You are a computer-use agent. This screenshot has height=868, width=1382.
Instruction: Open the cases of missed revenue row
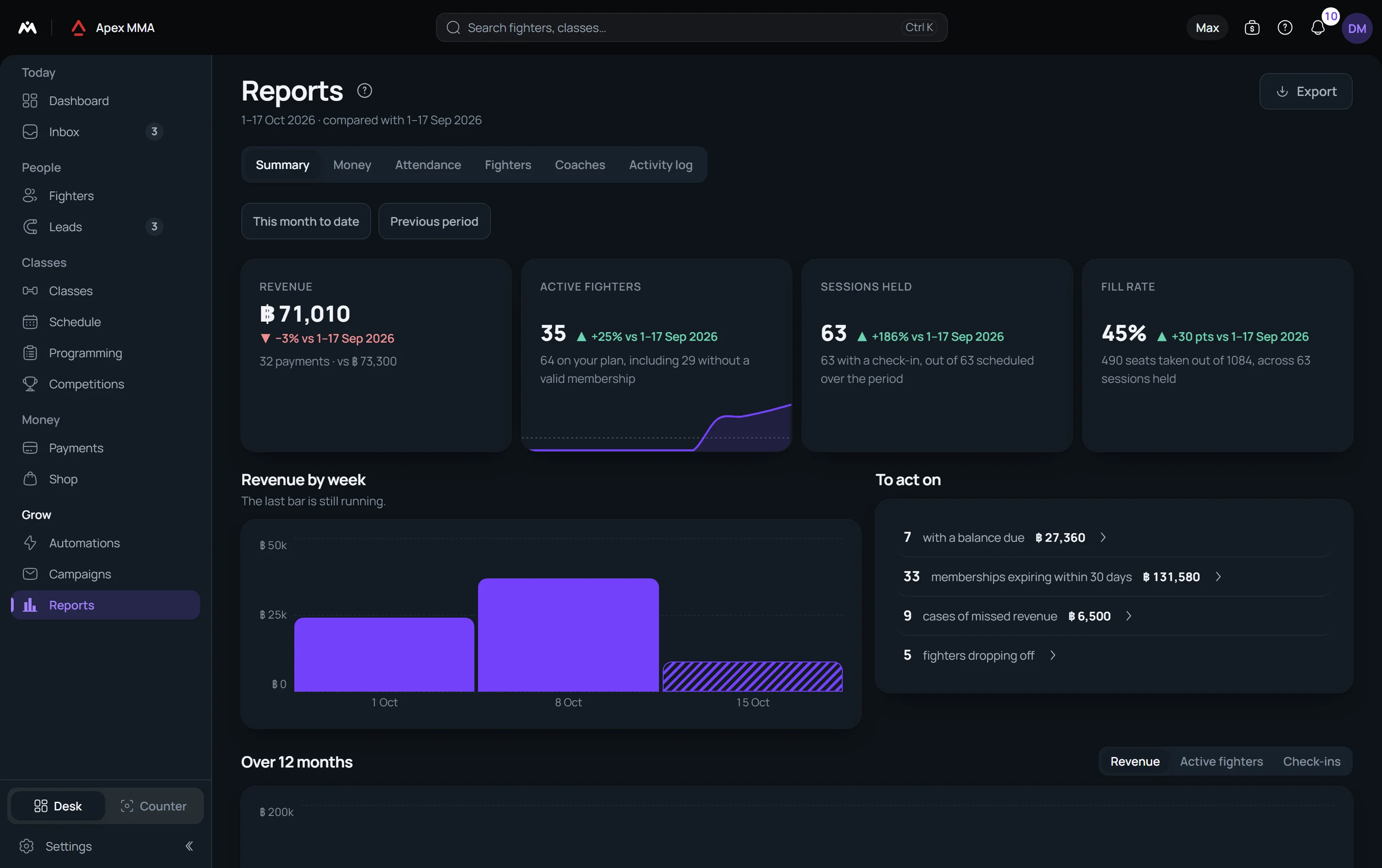pos(1113,616)
